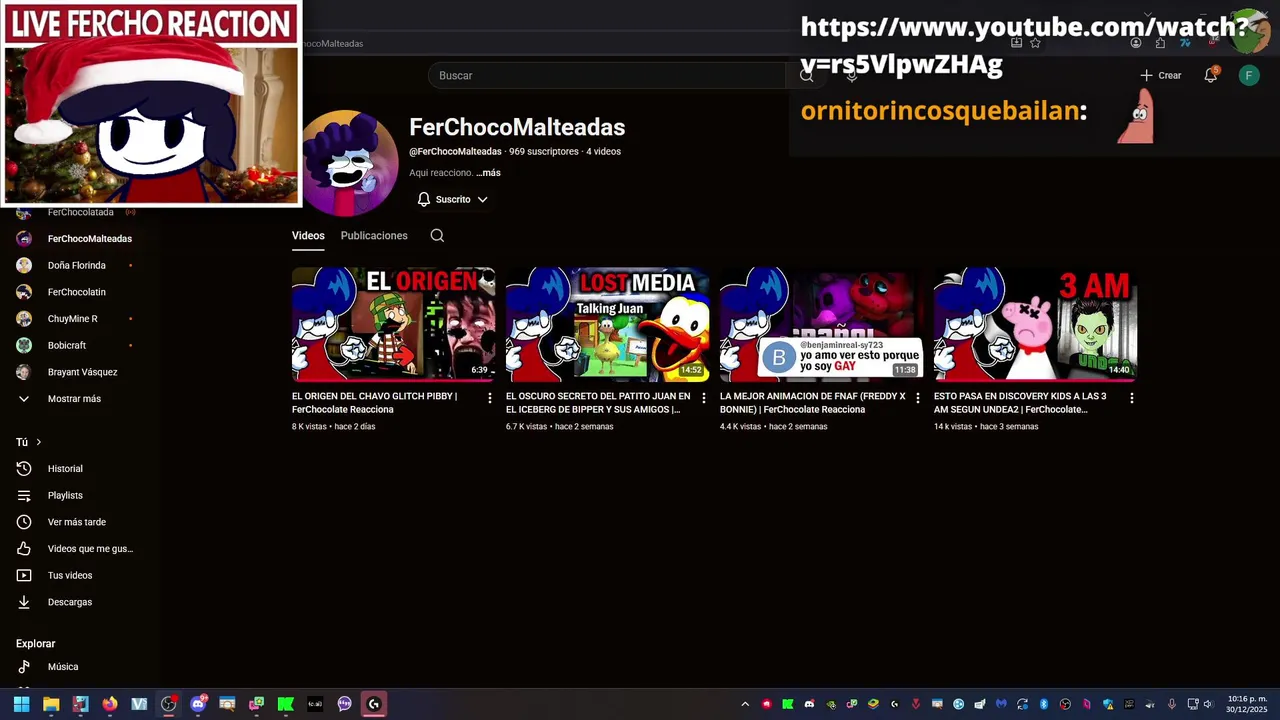Click the Crear button

click(x=1161, y=75)
